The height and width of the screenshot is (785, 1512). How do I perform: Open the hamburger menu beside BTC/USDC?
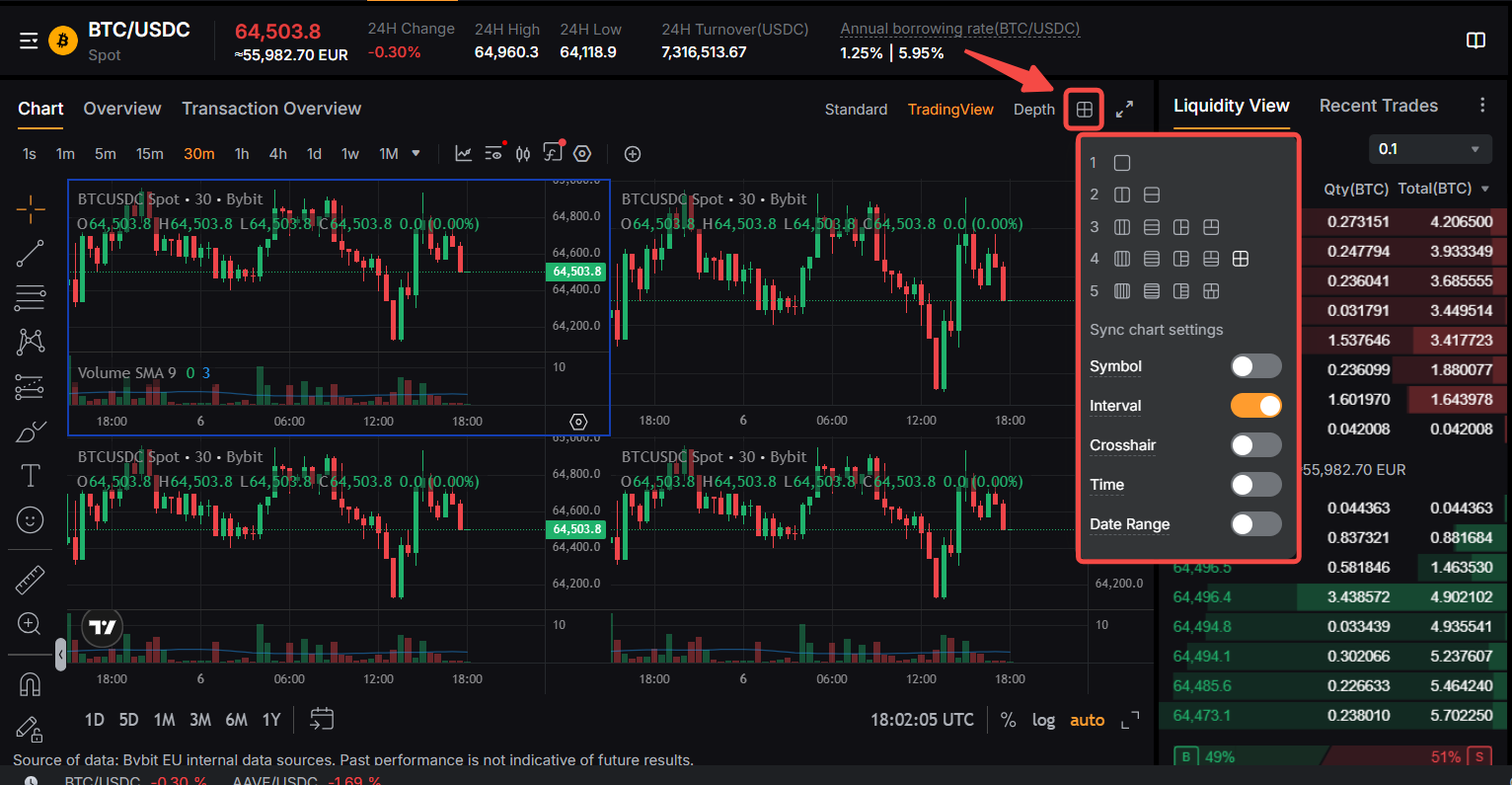click(29, 40)
